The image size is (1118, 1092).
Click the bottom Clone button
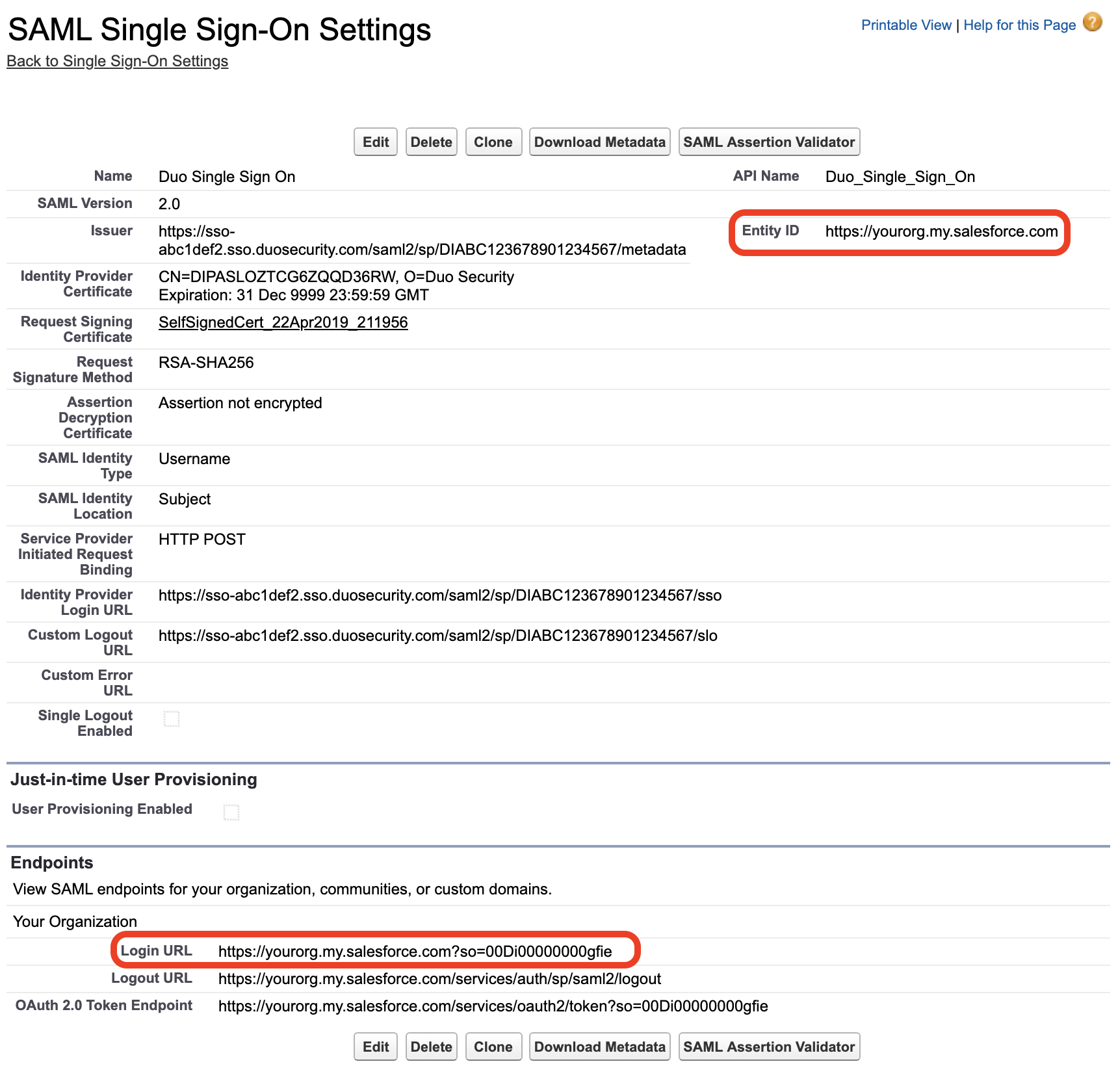click(x=493, y=1046)
